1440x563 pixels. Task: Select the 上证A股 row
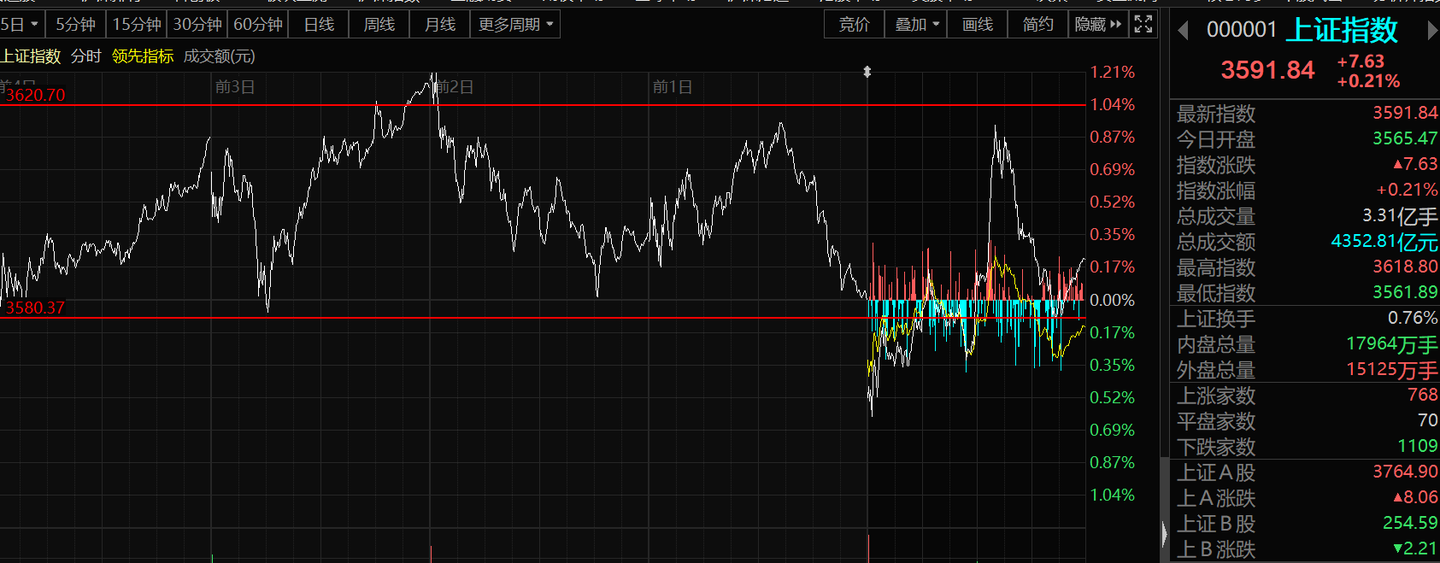click(1305, 473)
